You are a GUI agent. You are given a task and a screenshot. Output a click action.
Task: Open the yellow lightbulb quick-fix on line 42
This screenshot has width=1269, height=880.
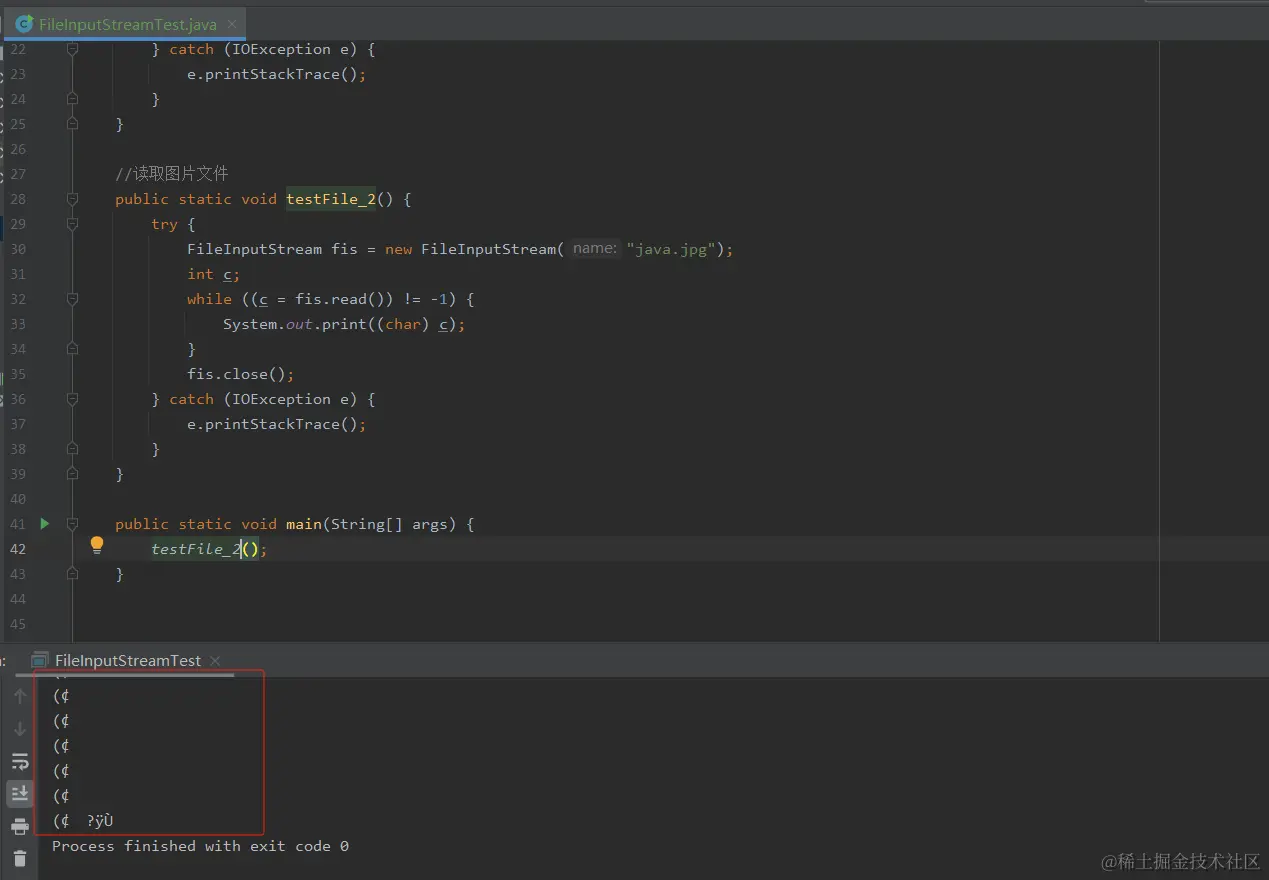tap(97, 545)
